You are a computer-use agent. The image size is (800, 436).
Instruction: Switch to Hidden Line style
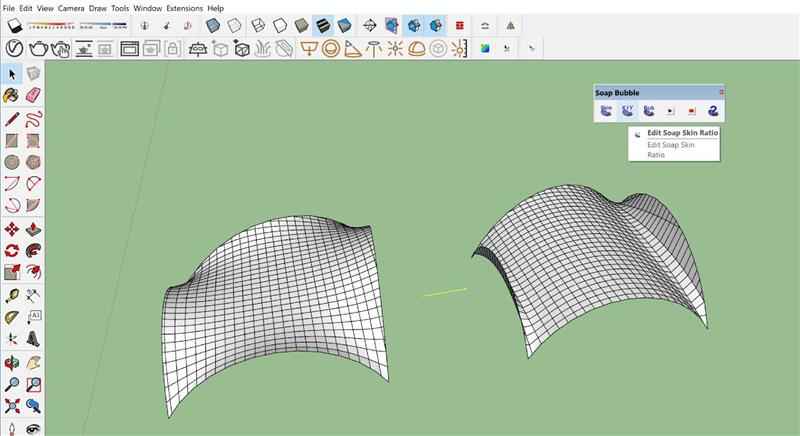click(x=280, y=25)
